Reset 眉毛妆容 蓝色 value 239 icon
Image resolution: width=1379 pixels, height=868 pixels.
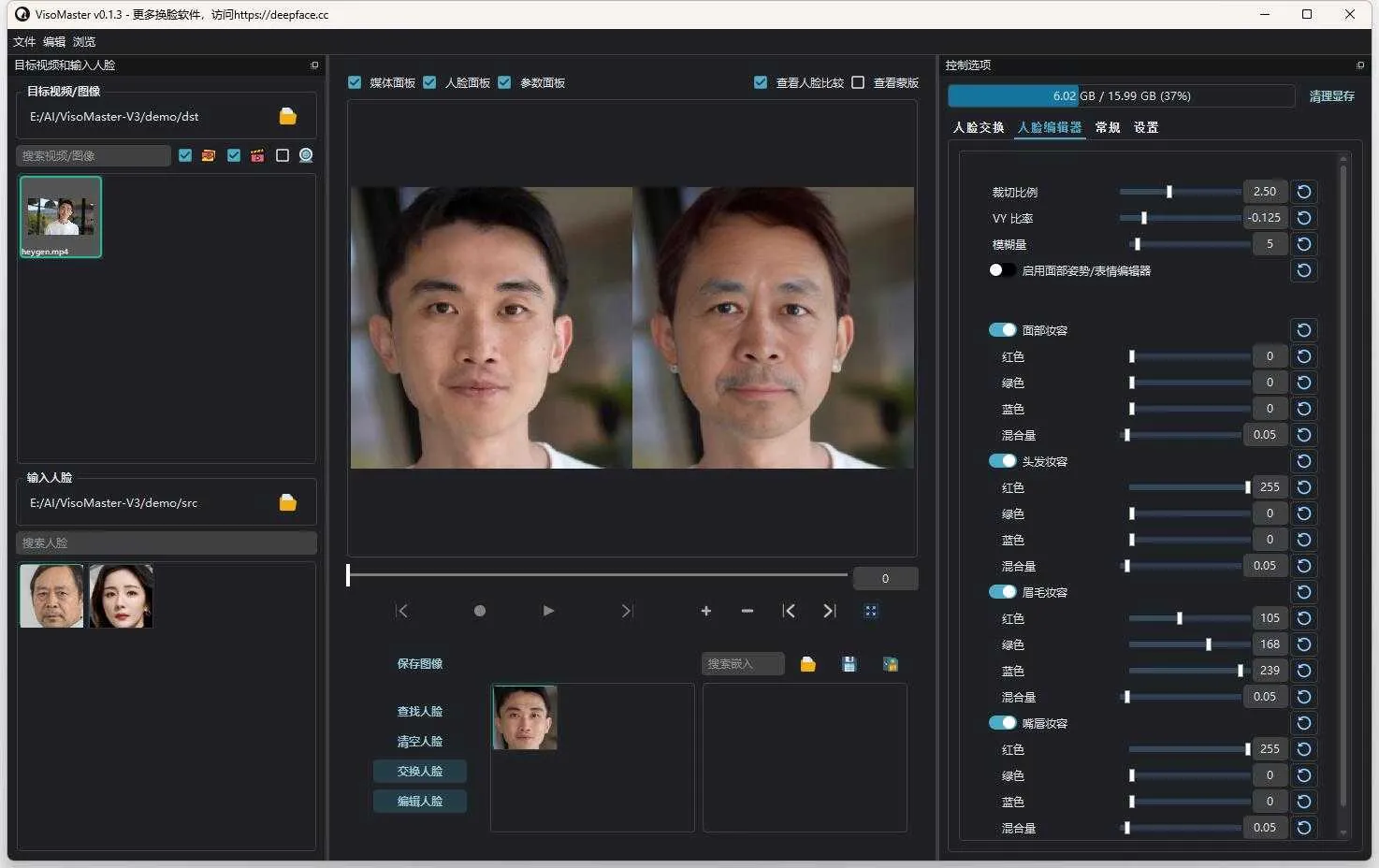(1304, 671)
